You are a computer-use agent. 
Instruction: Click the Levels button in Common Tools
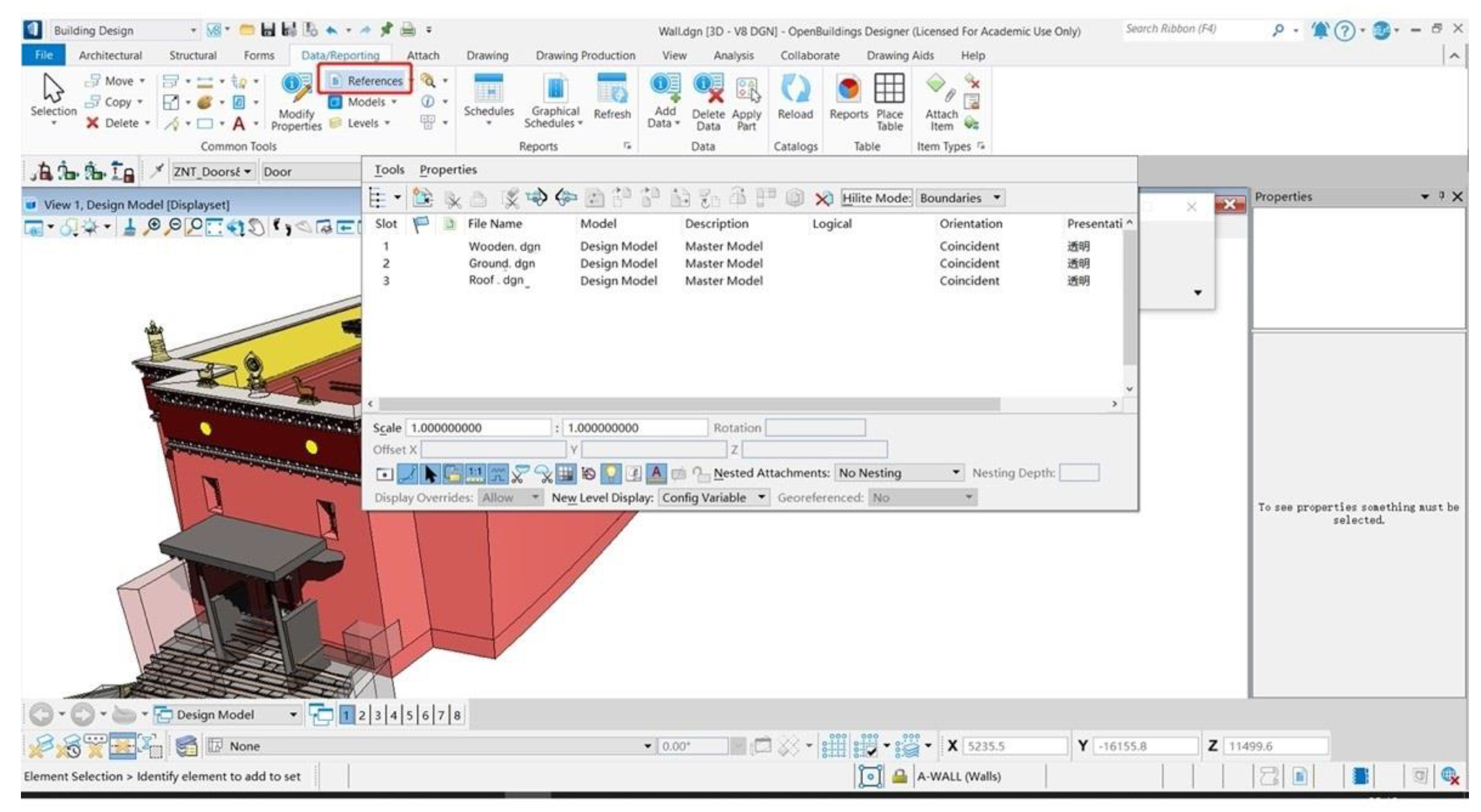coord(362,123)
